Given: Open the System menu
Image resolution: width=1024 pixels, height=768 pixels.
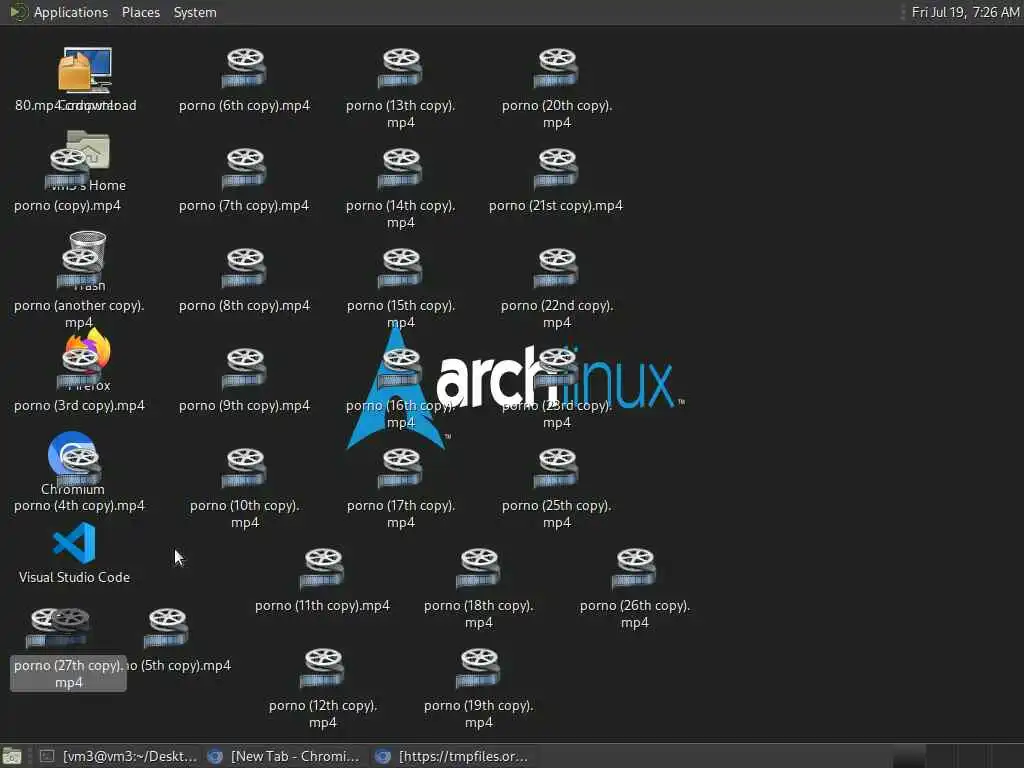Looking at the screenshot, I should 195,12.
